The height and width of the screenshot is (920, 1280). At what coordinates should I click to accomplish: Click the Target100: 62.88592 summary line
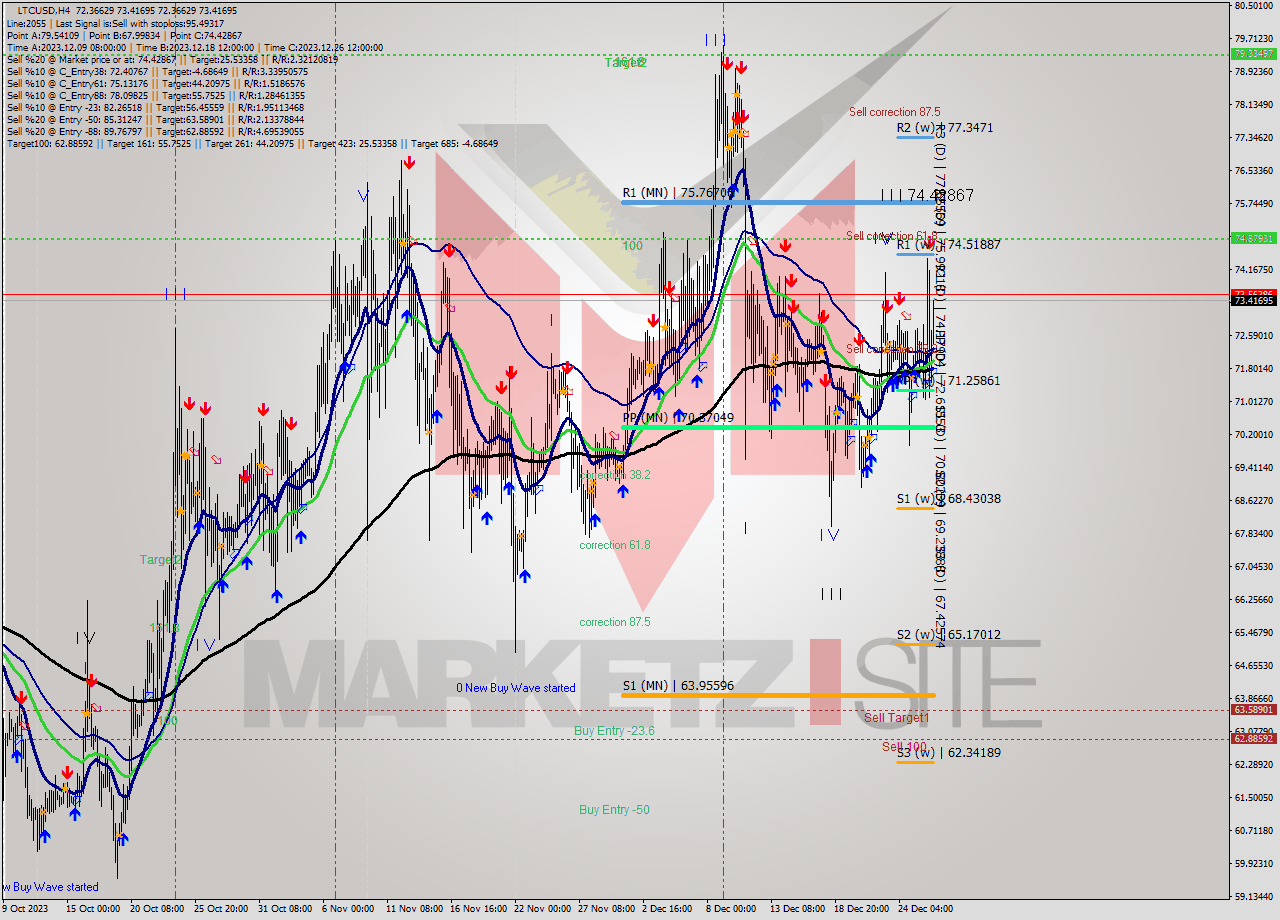pyautogui.click(x=252, y=143)
